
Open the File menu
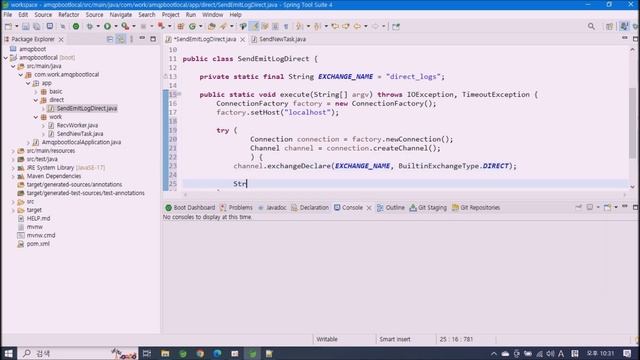point(8,15)
